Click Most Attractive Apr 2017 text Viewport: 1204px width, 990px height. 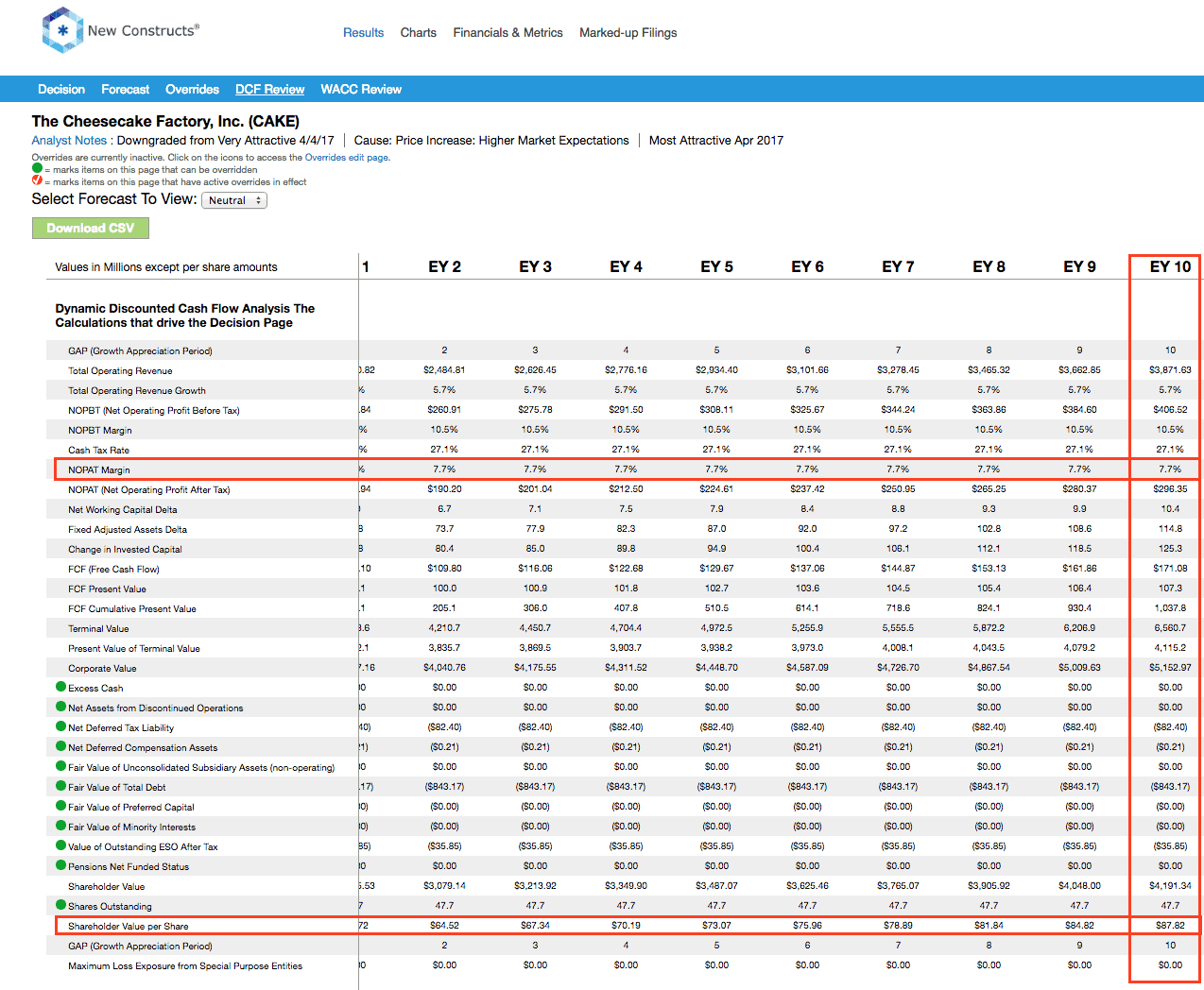715,140
